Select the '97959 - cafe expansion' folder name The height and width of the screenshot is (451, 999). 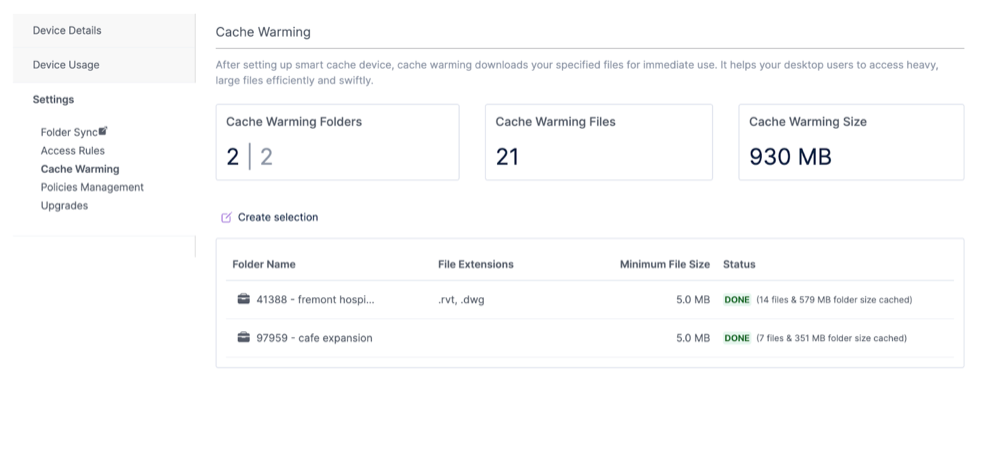pos(314,338)
